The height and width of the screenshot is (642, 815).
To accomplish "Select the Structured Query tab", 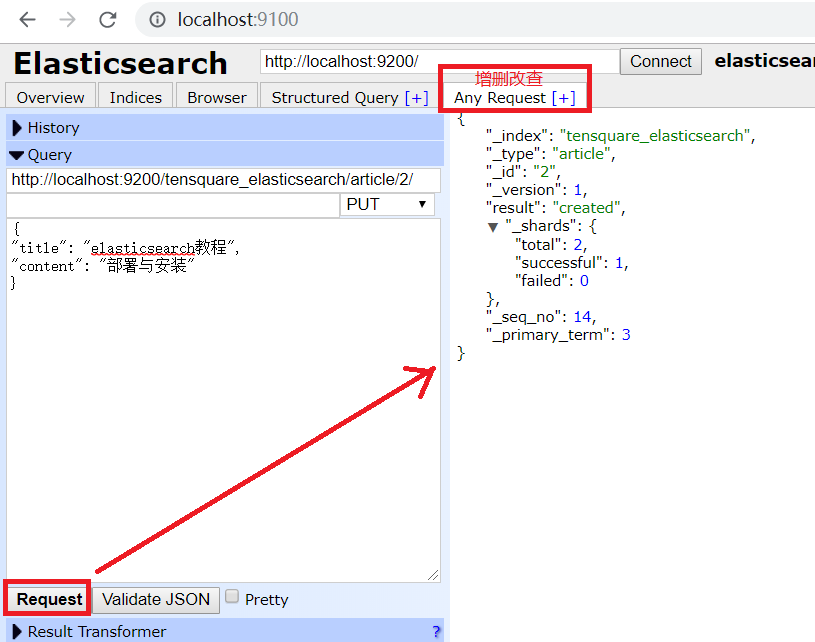I will [x=335, y=97].
